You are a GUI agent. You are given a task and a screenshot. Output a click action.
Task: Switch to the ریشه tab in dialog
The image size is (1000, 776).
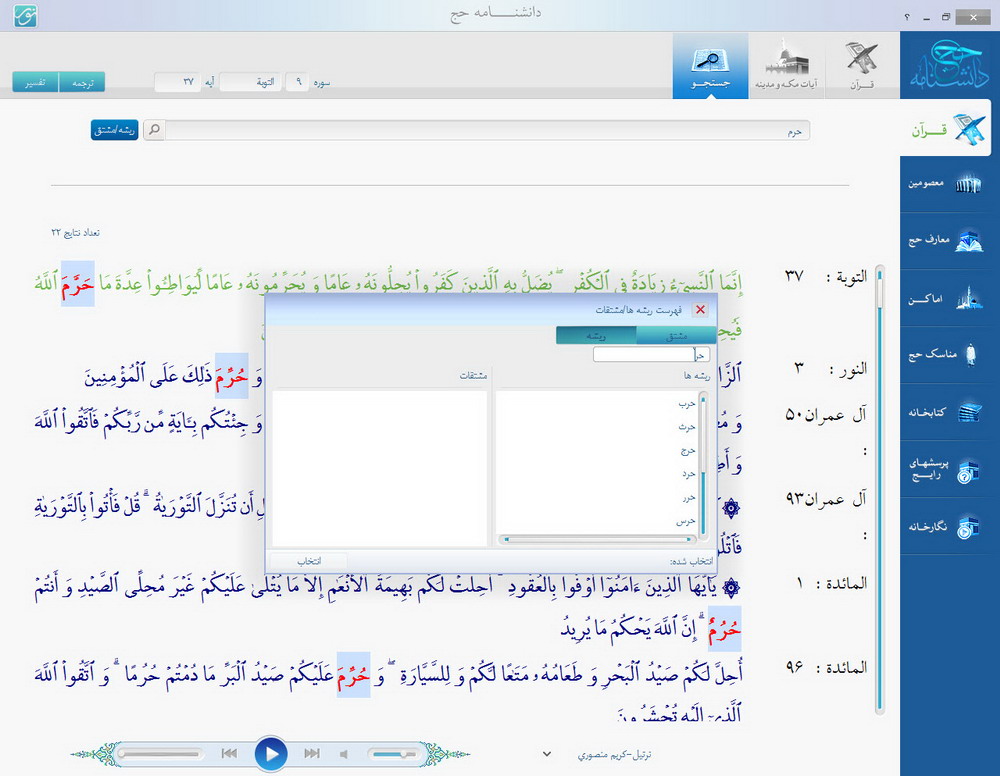point(596,335)
